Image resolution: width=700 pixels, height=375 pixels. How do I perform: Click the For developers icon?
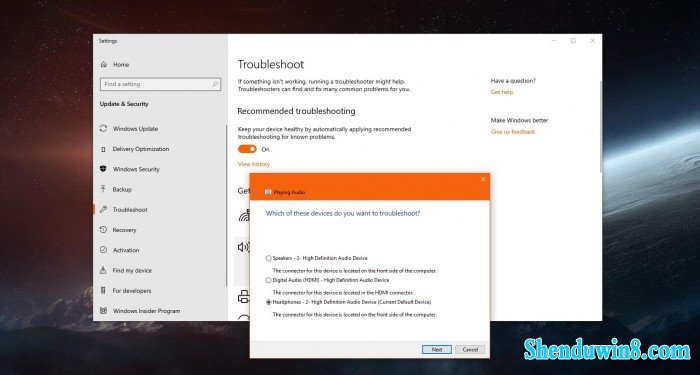tap(104, 291)
